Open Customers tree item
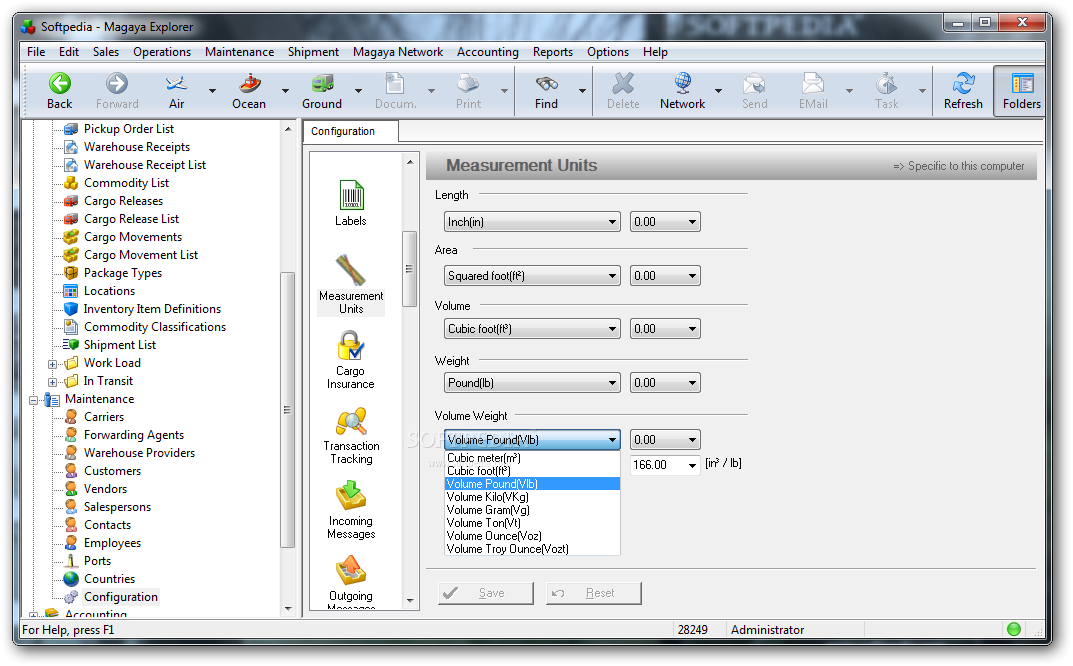The image size is (1073, 666). (112, 471)
